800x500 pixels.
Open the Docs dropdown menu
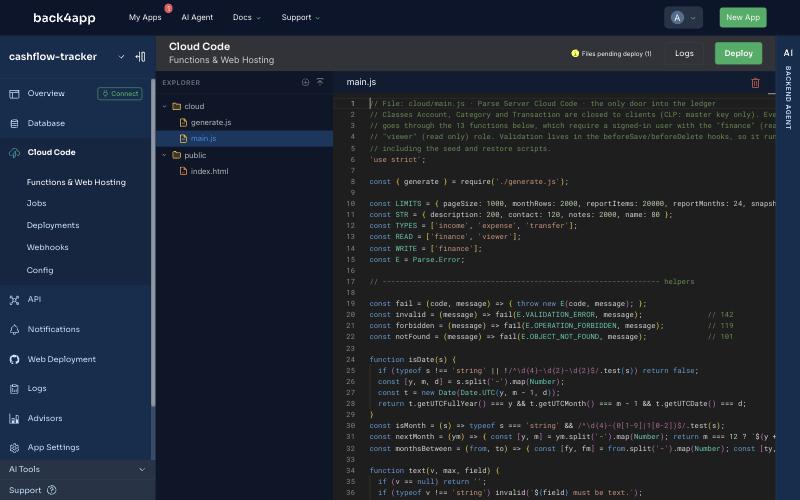[246, 17]
